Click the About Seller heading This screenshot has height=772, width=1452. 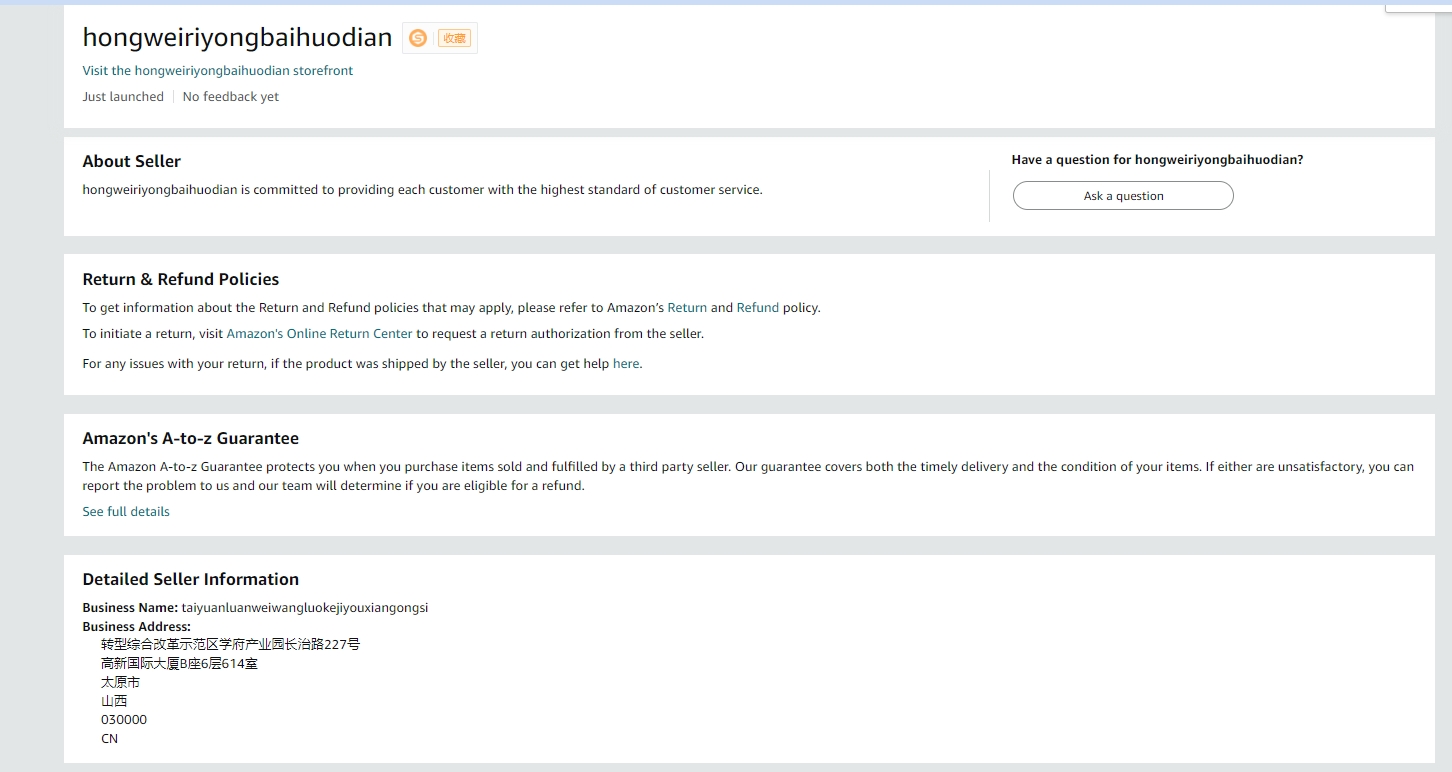(x=131, y=161)
